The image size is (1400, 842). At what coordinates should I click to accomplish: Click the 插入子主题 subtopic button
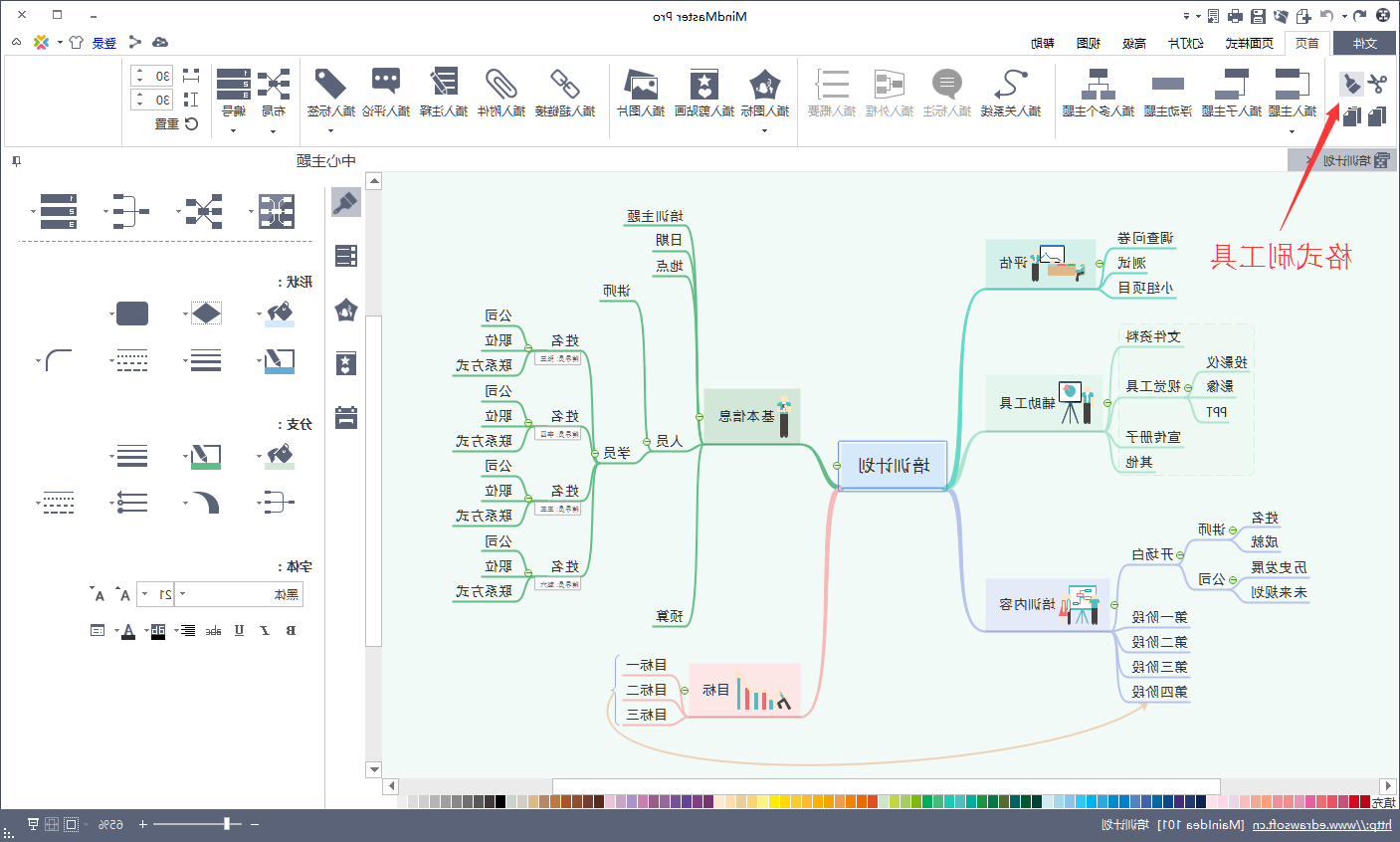1231,93
